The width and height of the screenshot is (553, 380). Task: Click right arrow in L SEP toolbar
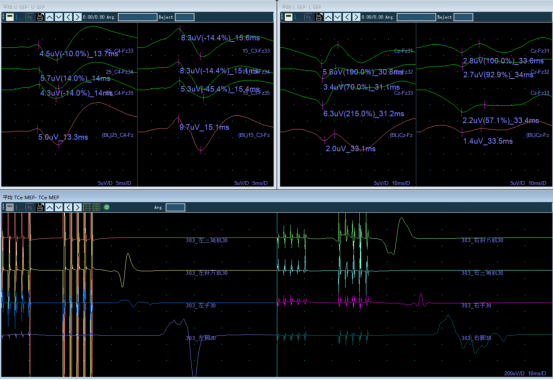click(356, 17)
